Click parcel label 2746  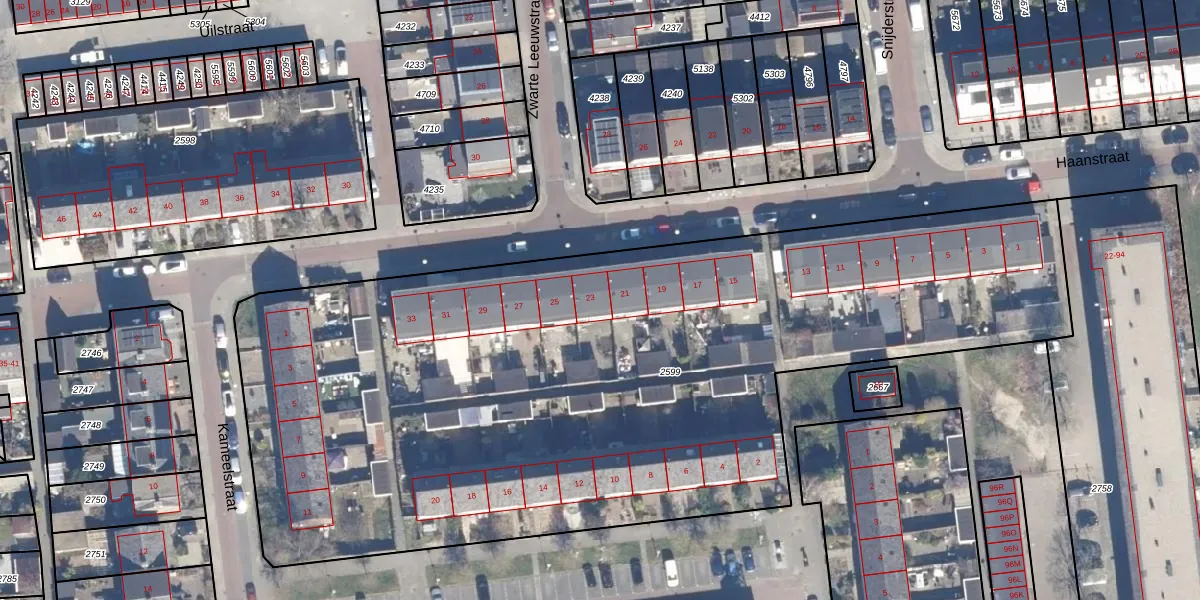92,353
